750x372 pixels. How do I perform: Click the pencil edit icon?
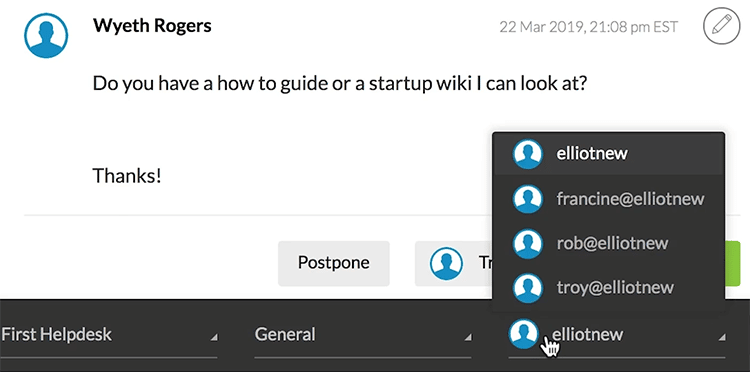[x=721, y=26]
